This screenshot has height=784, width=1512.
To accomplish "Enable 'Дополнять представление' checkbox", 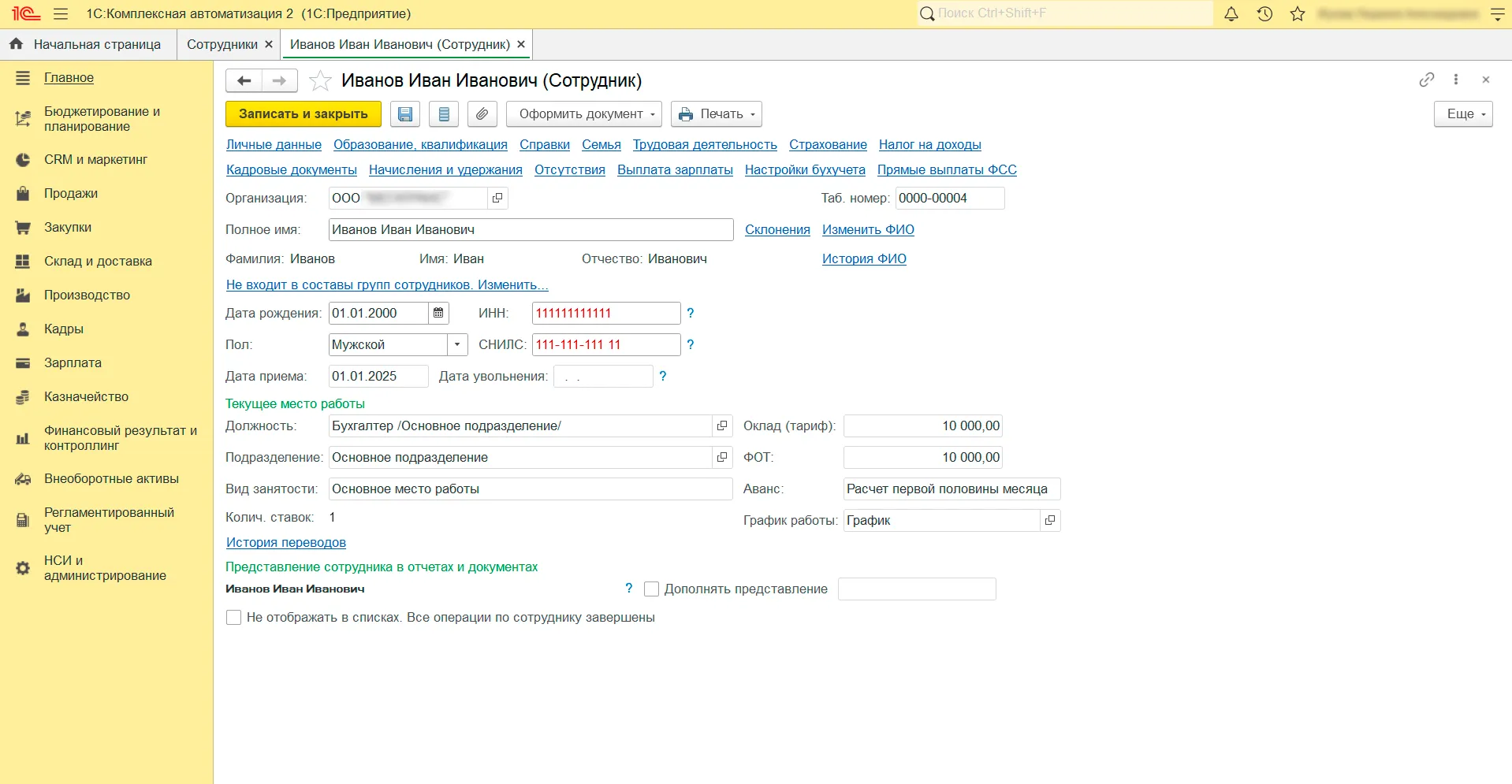I will (652, 589).
